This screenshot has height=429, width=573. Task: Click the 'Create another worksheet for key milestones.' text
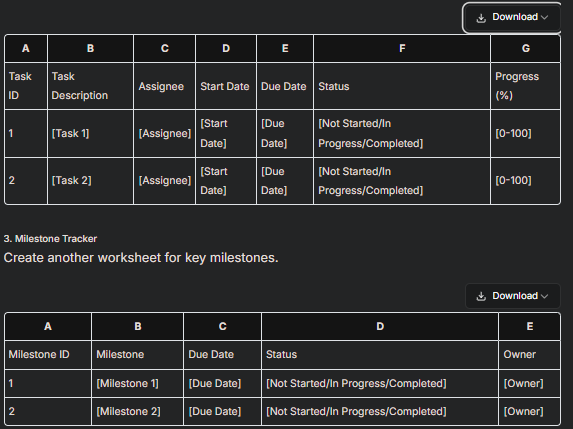click(x=141, y=258)
